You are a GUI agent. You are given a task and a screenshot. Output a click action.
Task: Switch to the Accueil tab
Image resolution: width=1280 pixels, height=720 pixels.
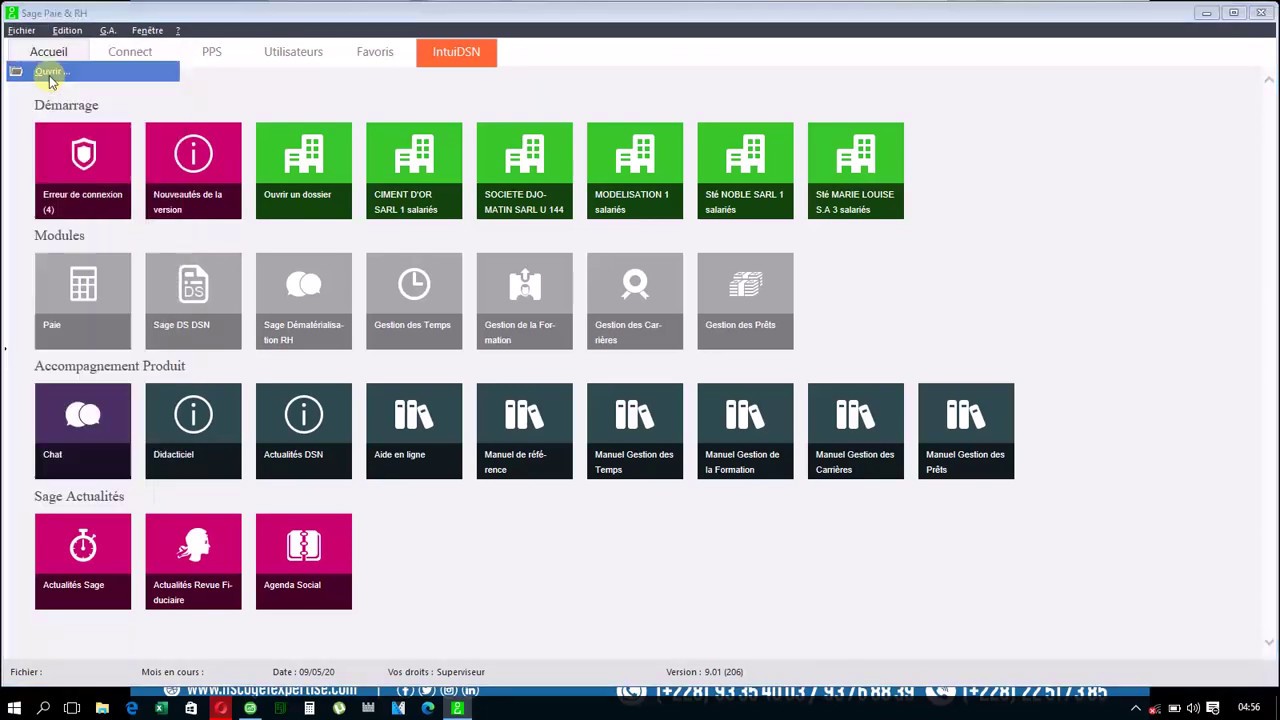49,52
